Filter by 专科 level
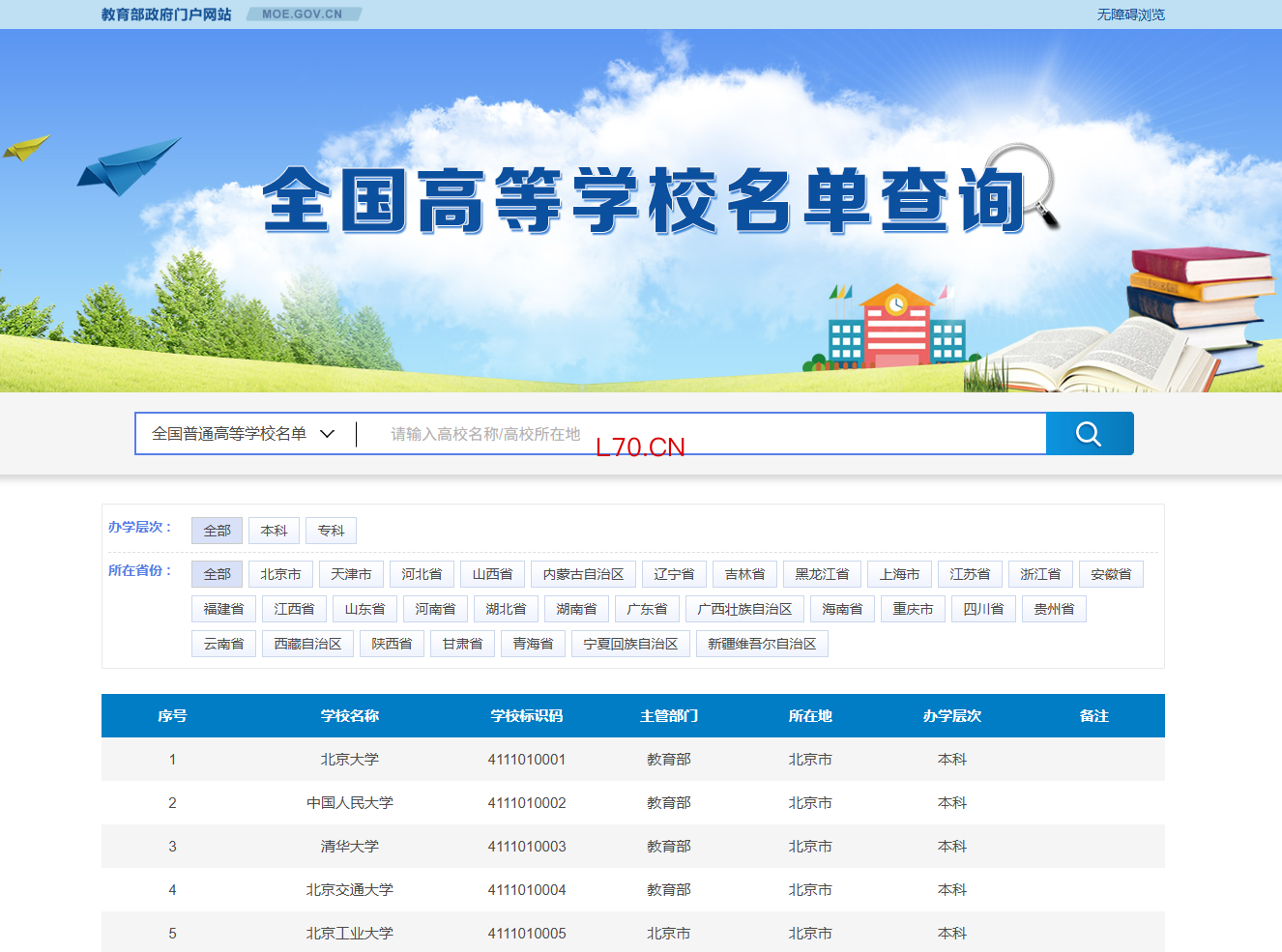The height and width of the screenshot is (952, 1282). (x=331, y=531)
